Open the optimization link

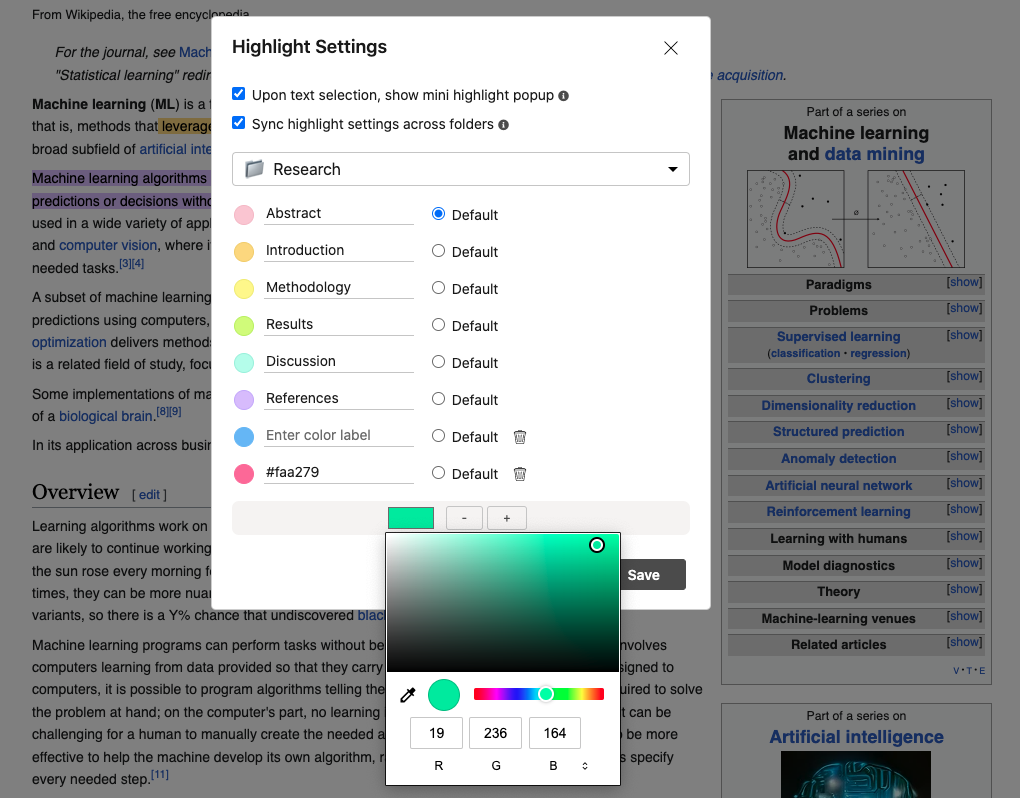(69, 342)
